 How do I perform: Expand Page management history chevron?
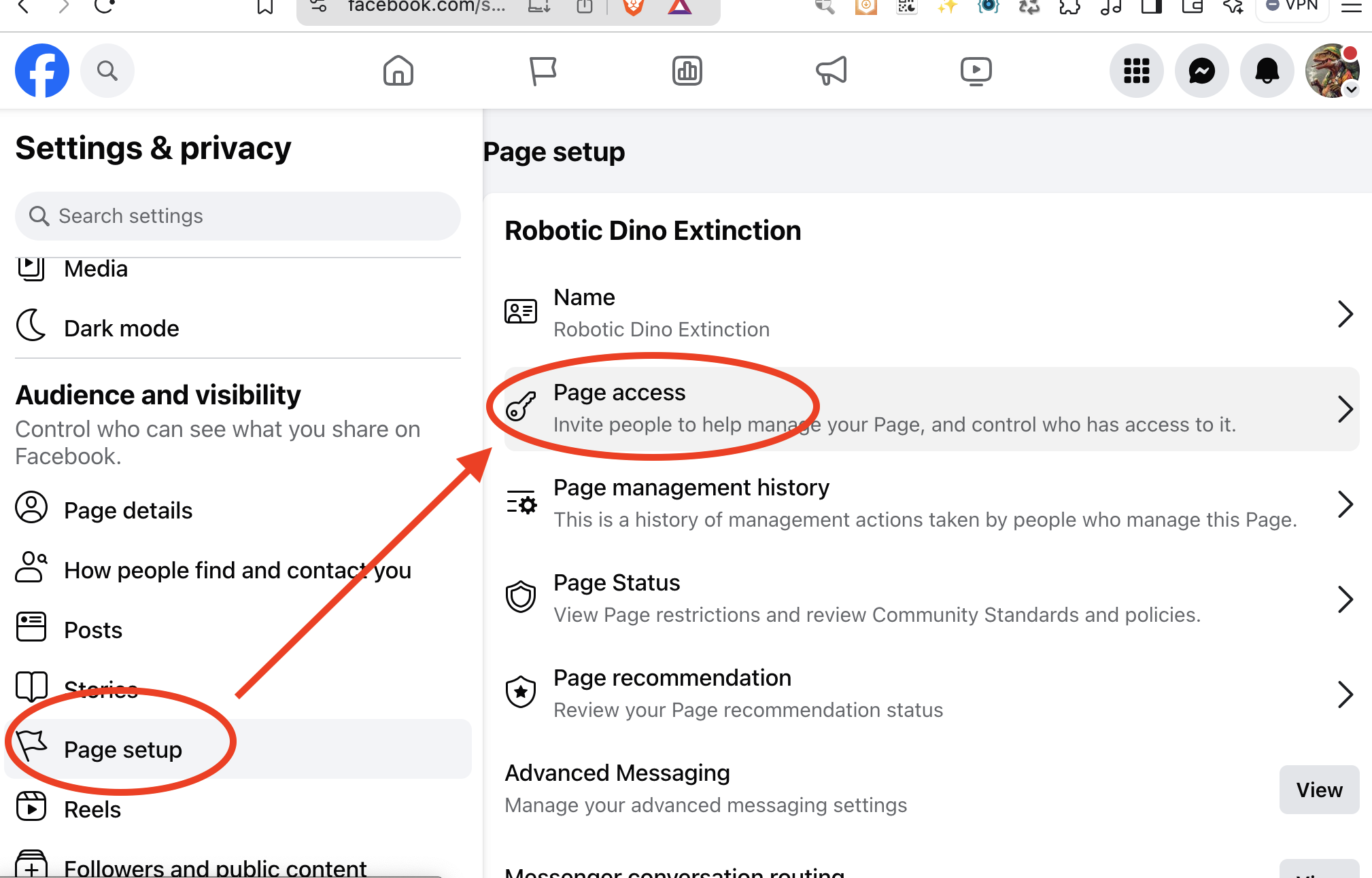point(1344,504)
